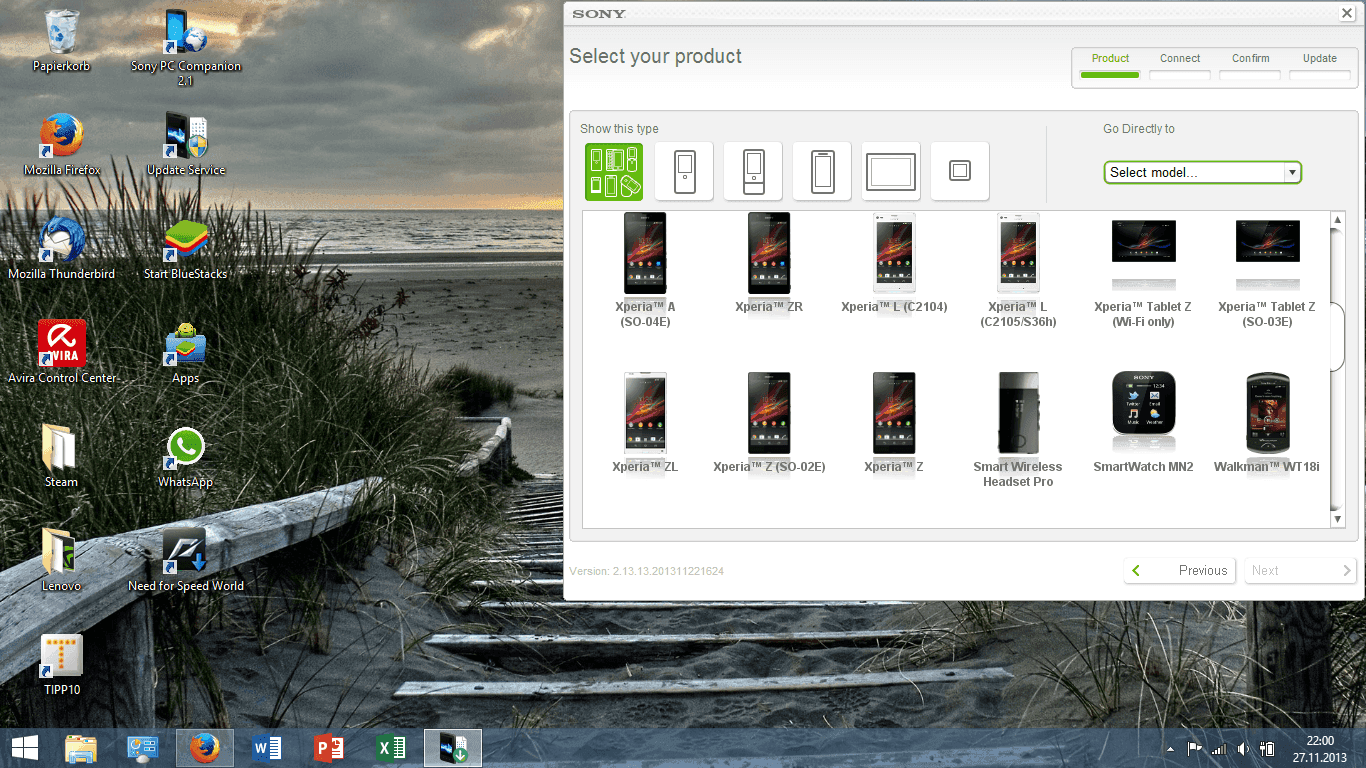
Task: Open the Papierkorb recycle bin icon
Action: (x=62, y=41)
